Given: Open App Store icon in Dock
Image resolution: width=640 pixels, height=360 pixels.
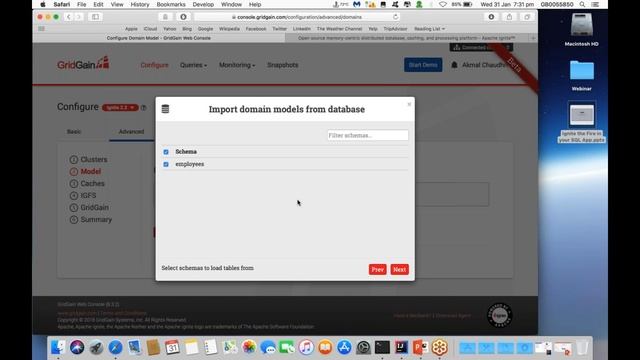Looking at the screenshot, I should tap(344, 347).
